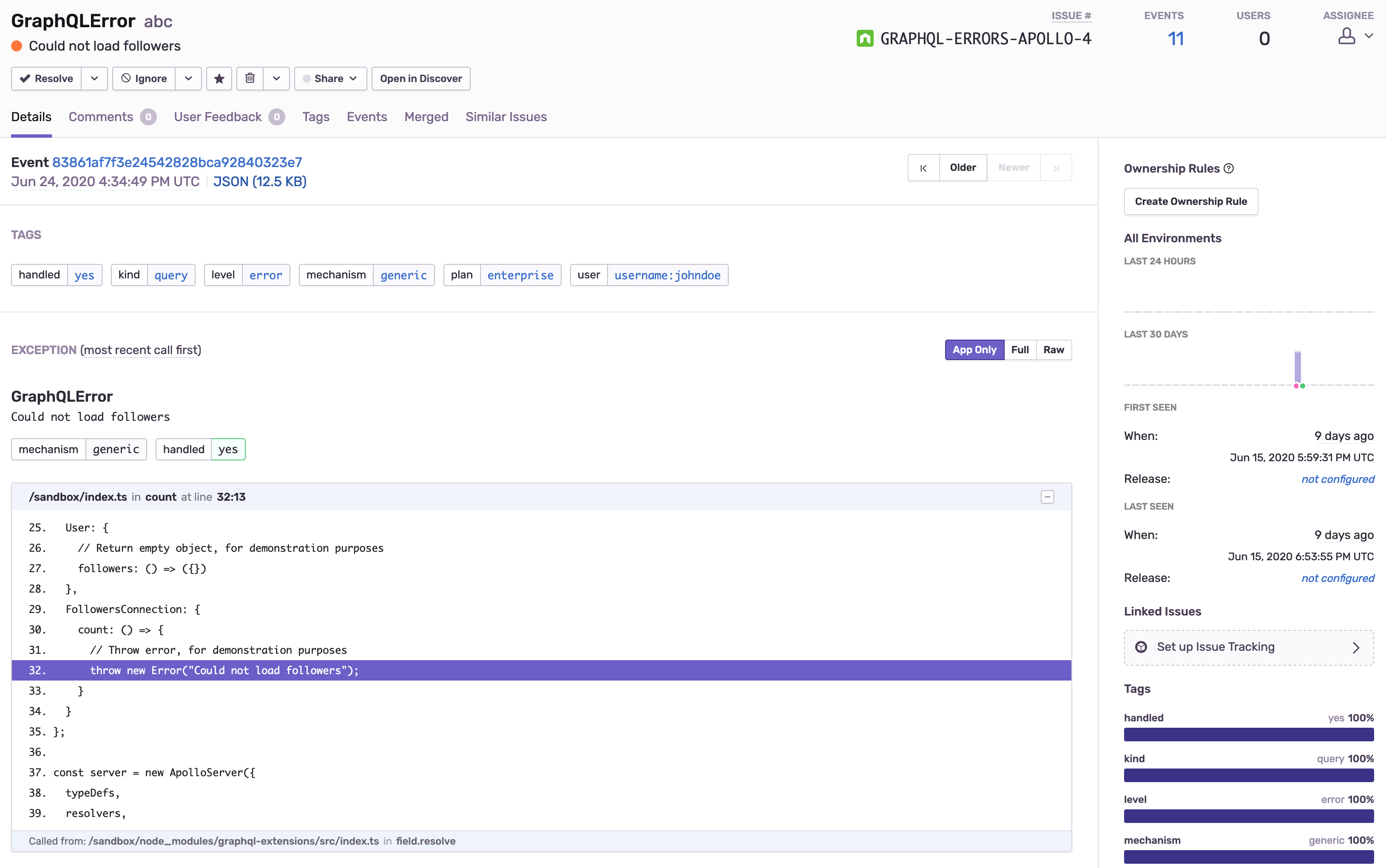Click the Ignore button
This screenshot has height=868, width=1386.
click(x=144, y=79)
